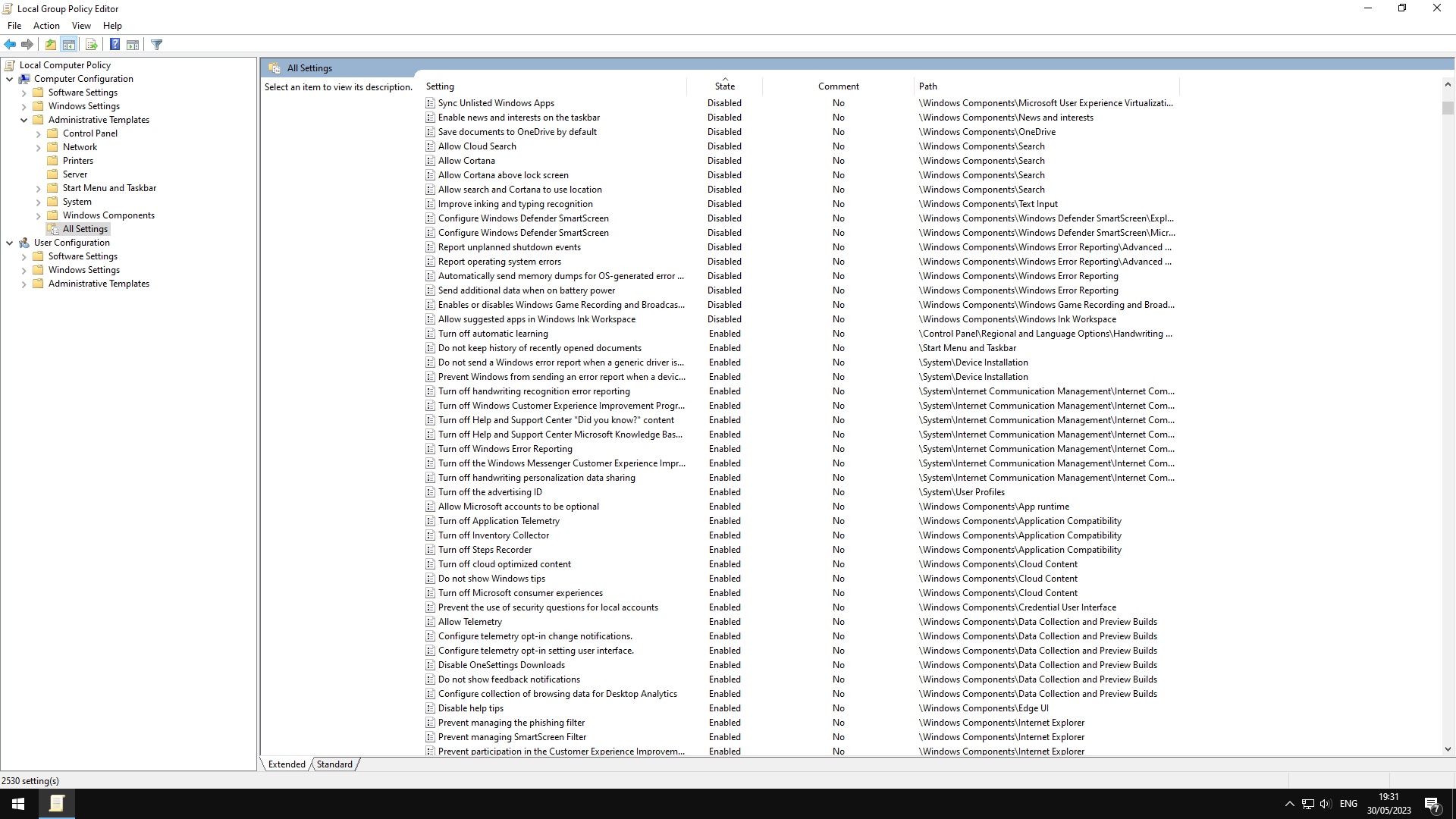Viewport: 1456px width, 819px height.
Task: Click the ENG language indicator
Action: 1348,804
